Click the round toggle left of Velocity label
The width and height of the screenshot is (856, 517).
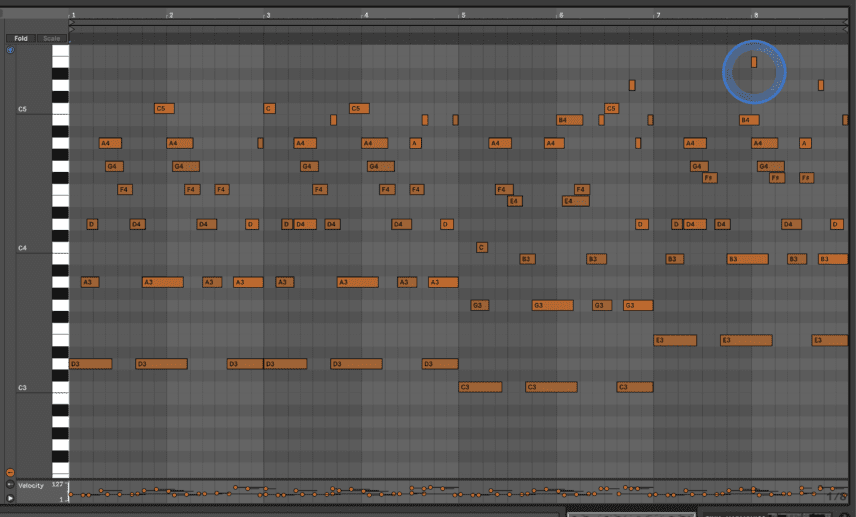point(10,485)
